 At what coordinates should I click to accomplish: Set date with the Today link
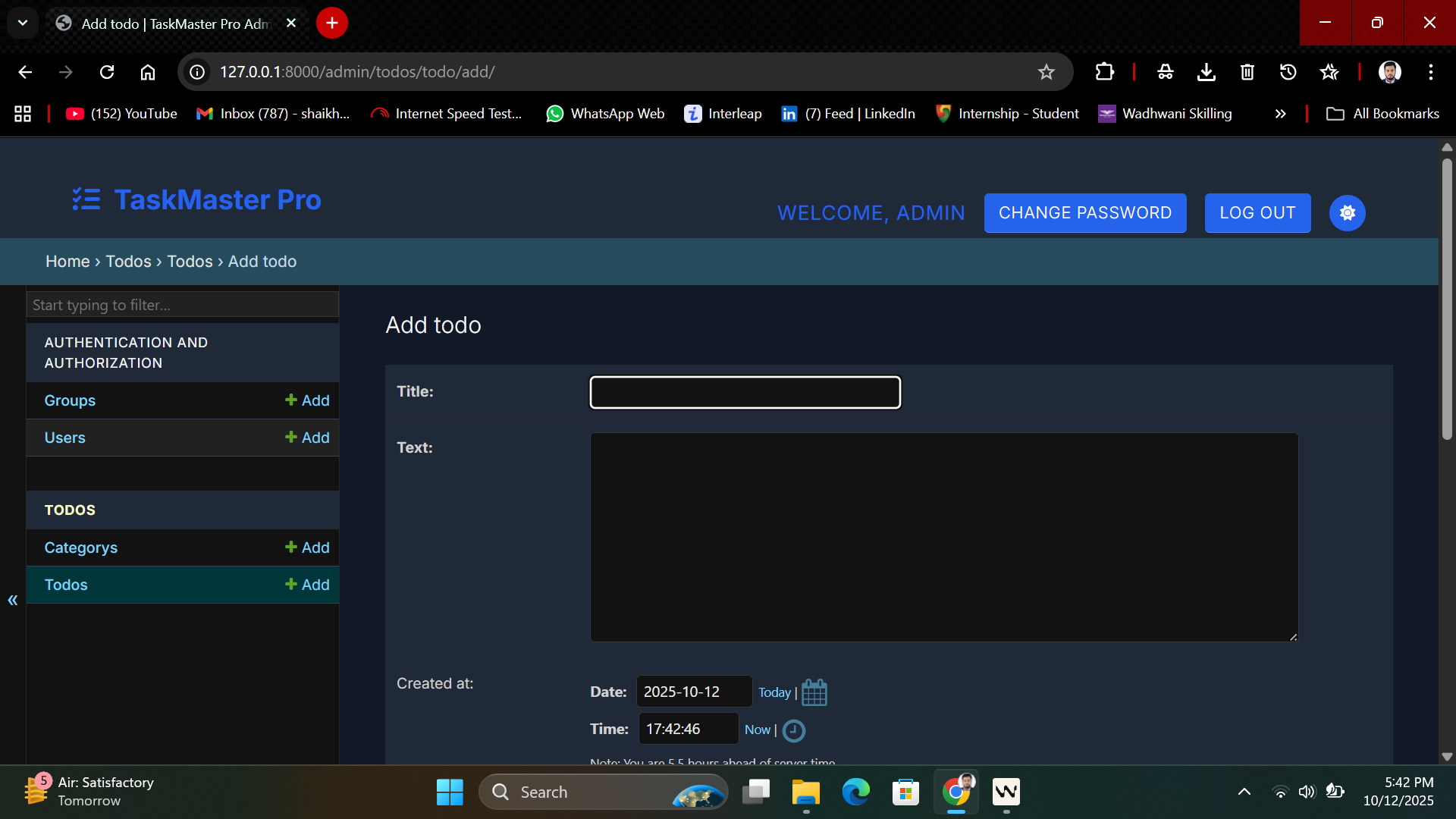point(774,692)
